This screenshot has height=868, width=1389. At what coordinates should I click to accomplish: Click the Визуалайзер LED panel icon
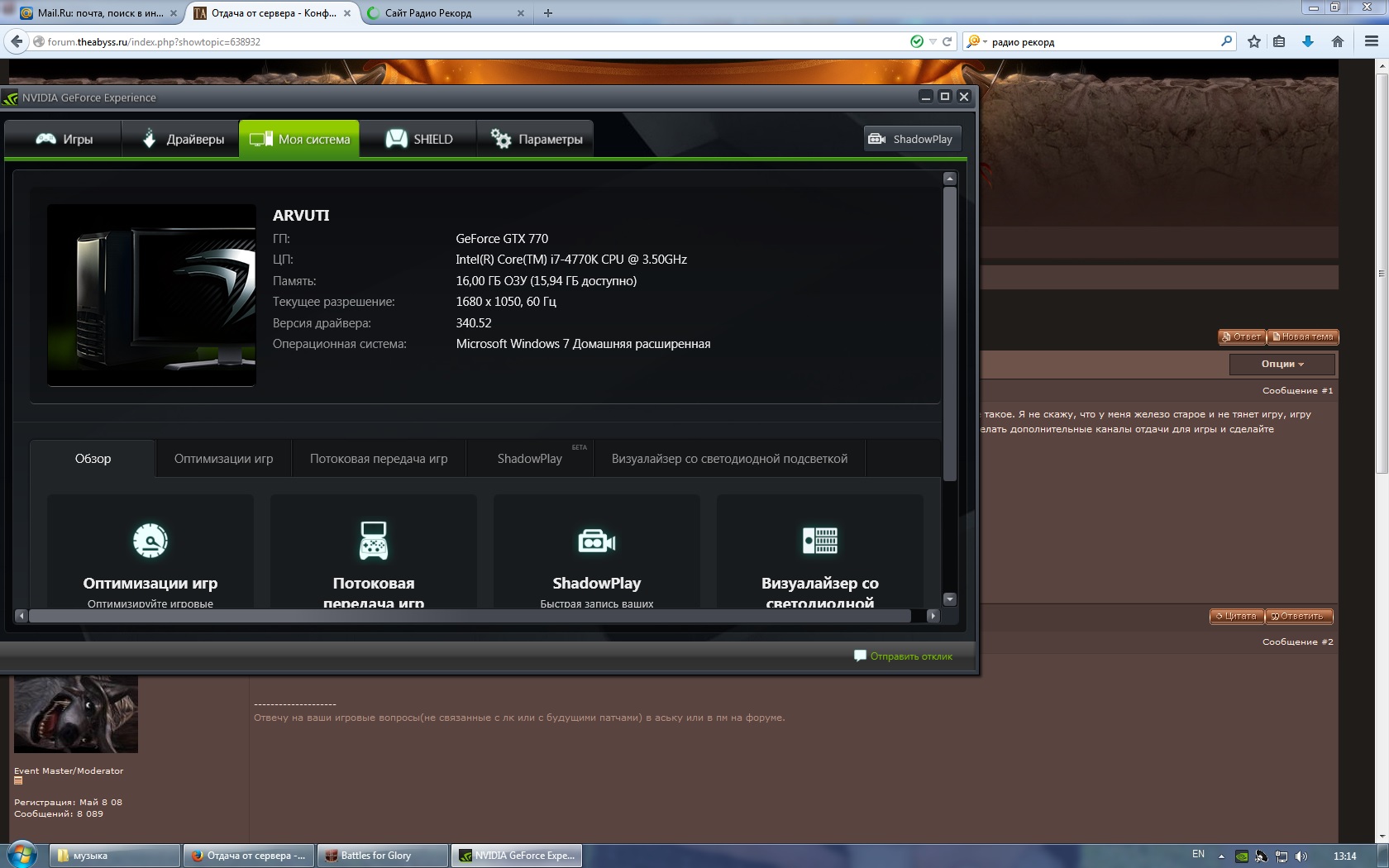click(x=820, y=541)
